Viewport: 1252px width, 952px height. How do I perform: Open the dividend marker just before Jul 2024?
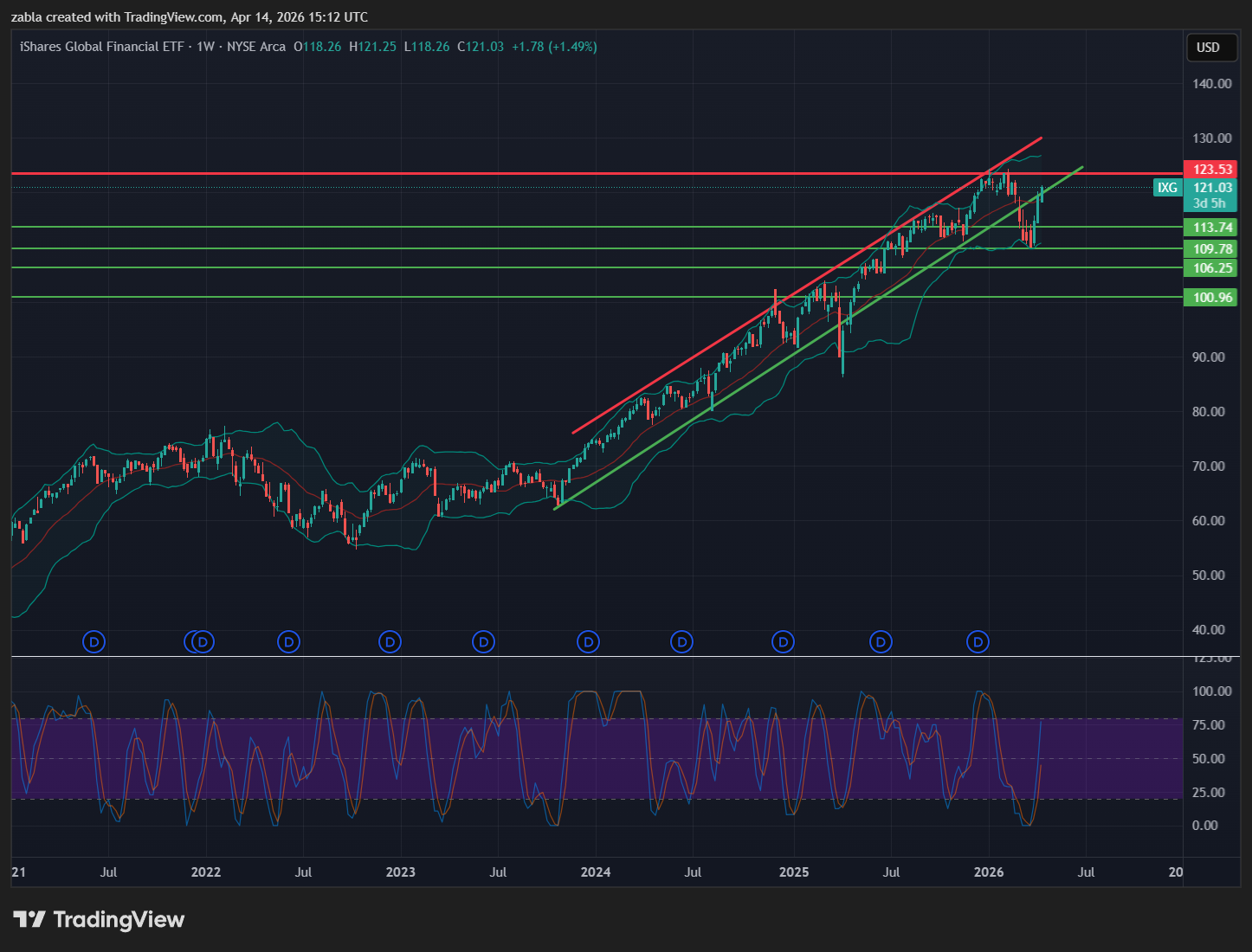click(682, 642)
